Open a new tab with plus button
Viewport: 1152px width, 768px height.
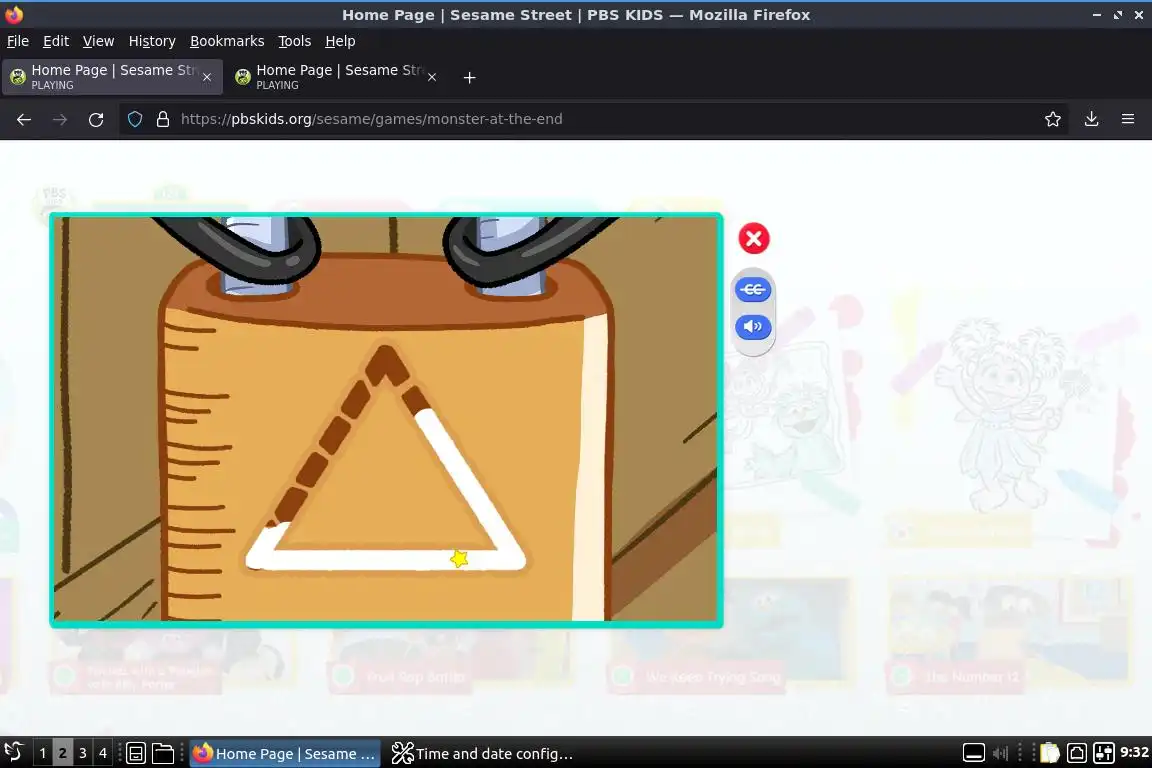pos(469,77)
